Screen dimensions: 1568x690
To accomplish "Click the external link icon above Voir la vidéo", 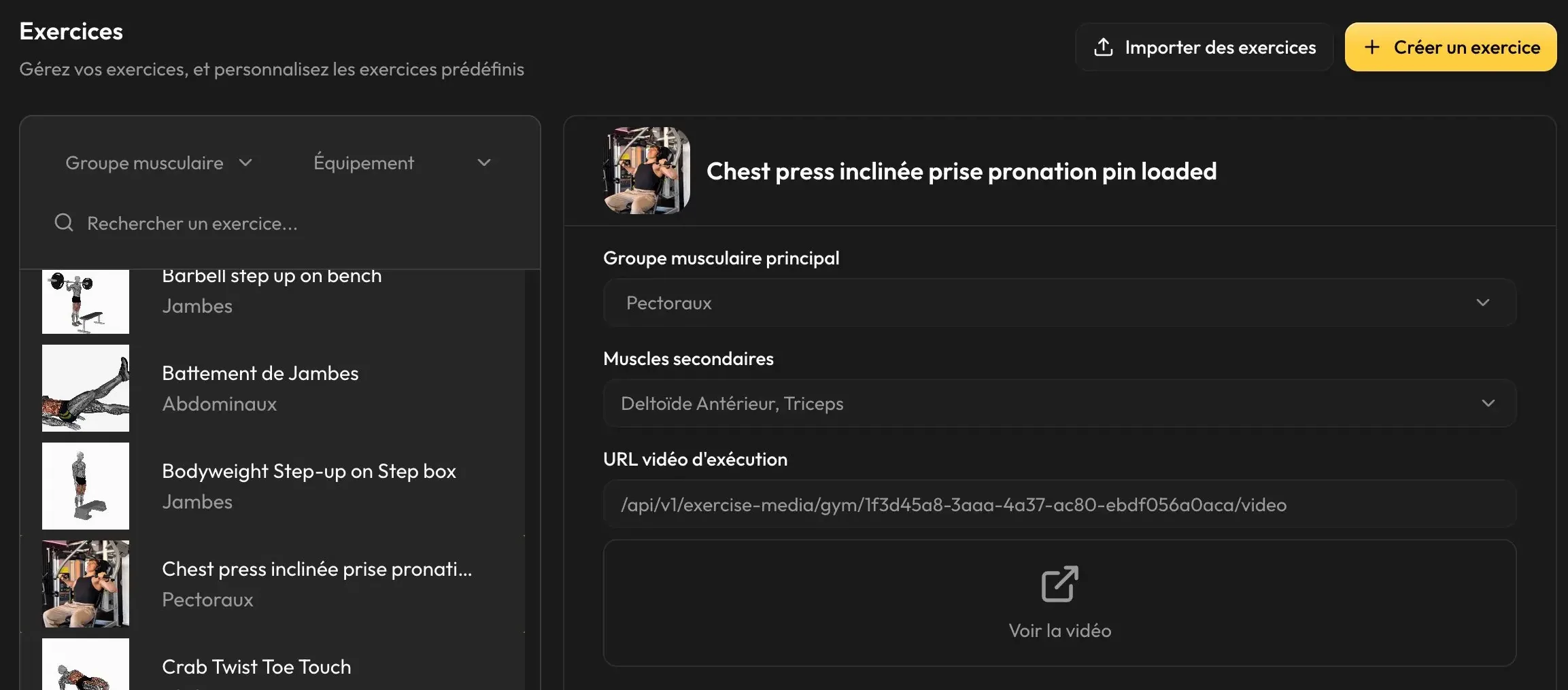I will pyautogui.click(x=1059, y=583).
